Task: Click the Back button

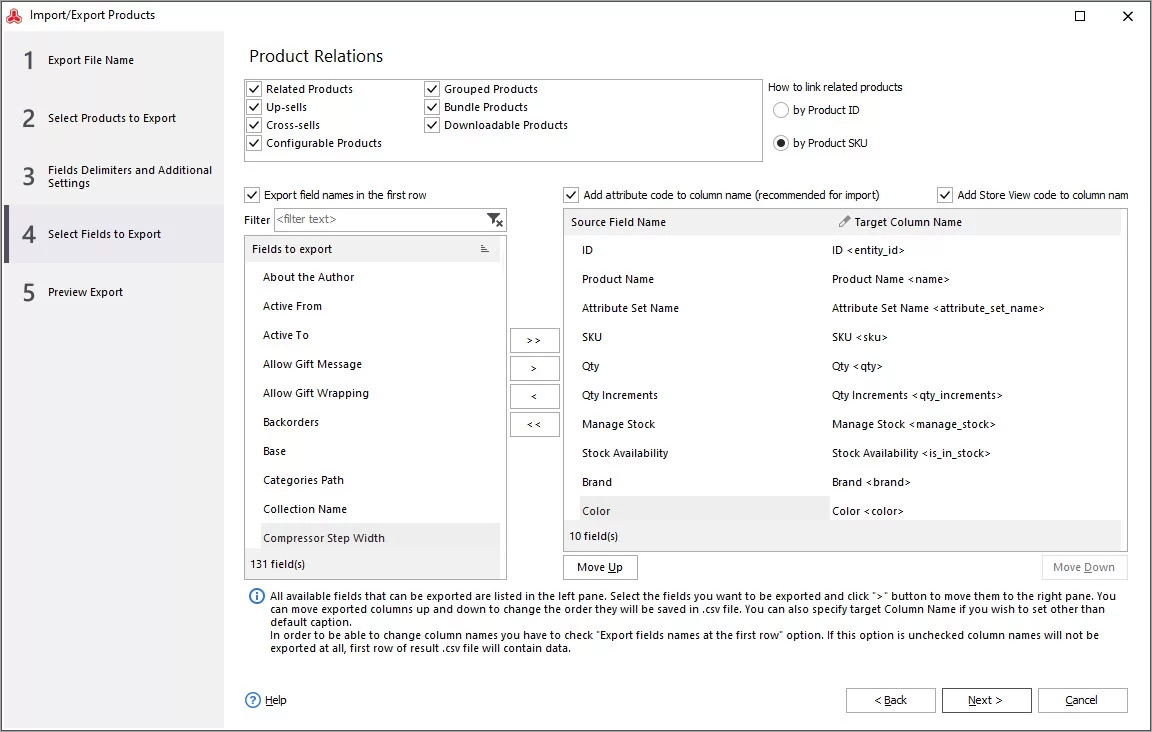Action: pos(890,700)
